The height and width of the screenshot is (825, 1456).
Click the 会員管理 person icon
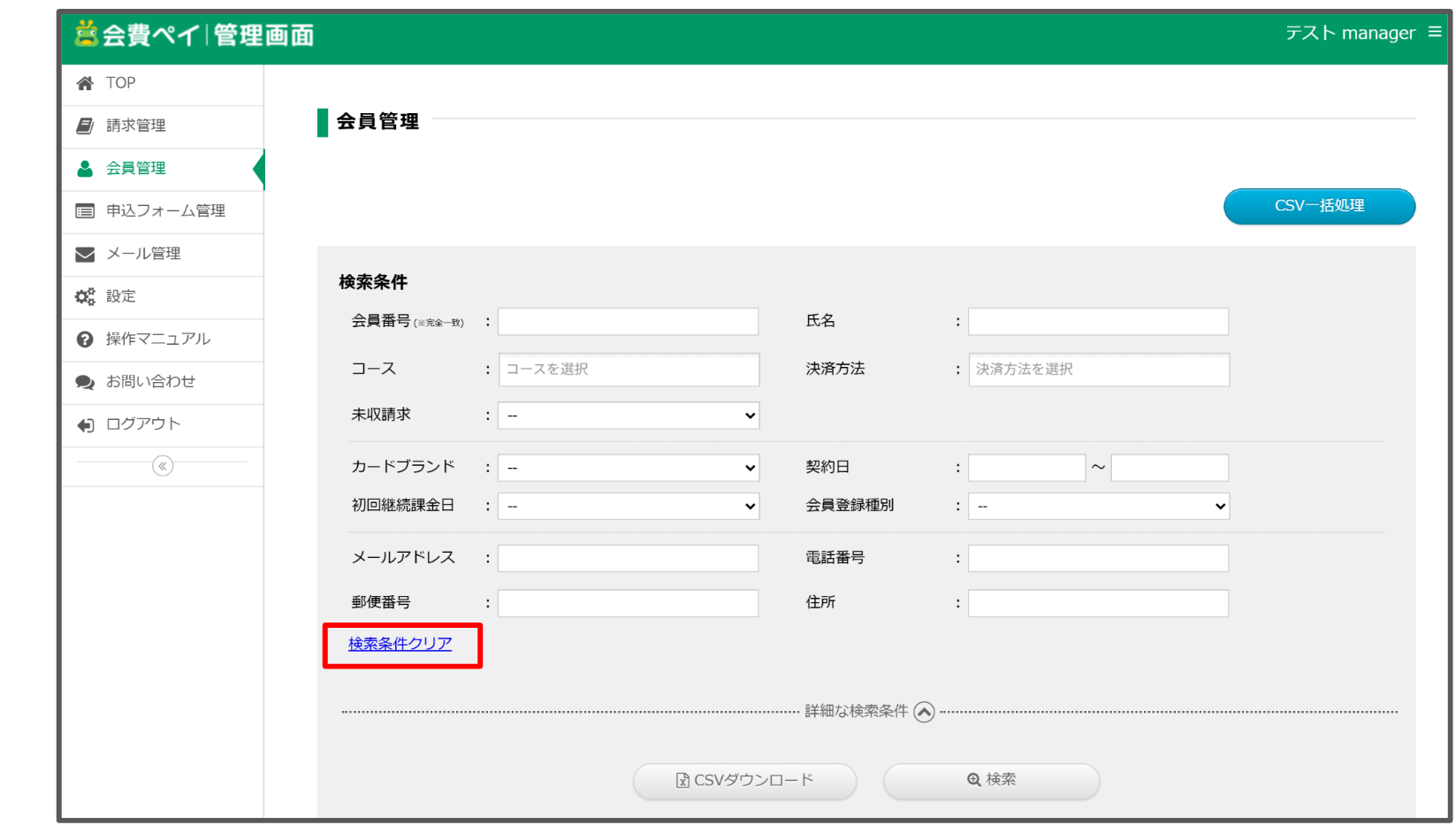coord(85,168)
